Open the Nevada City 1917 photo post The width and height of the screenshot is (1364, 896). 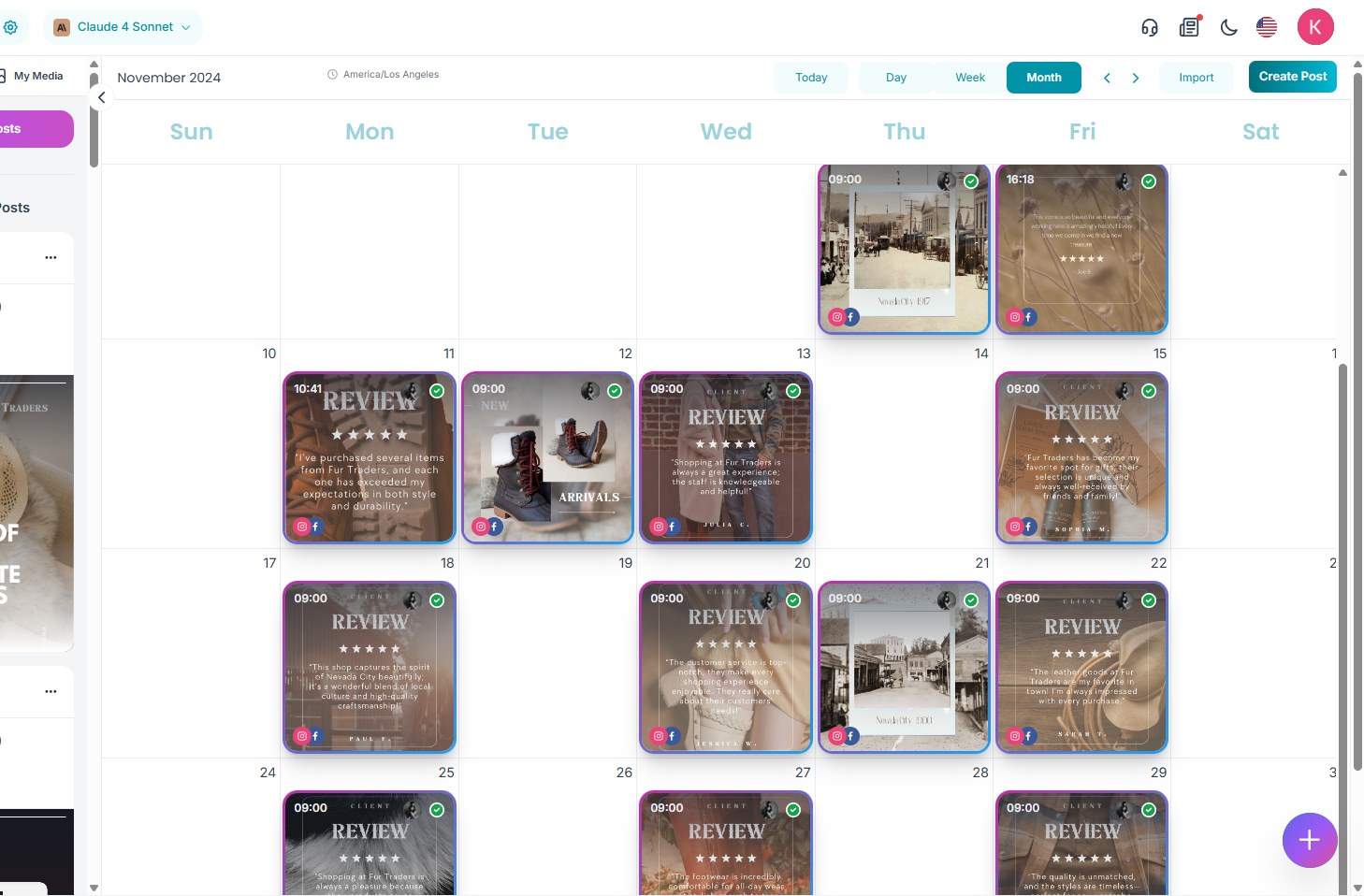[x=904, y=249]
